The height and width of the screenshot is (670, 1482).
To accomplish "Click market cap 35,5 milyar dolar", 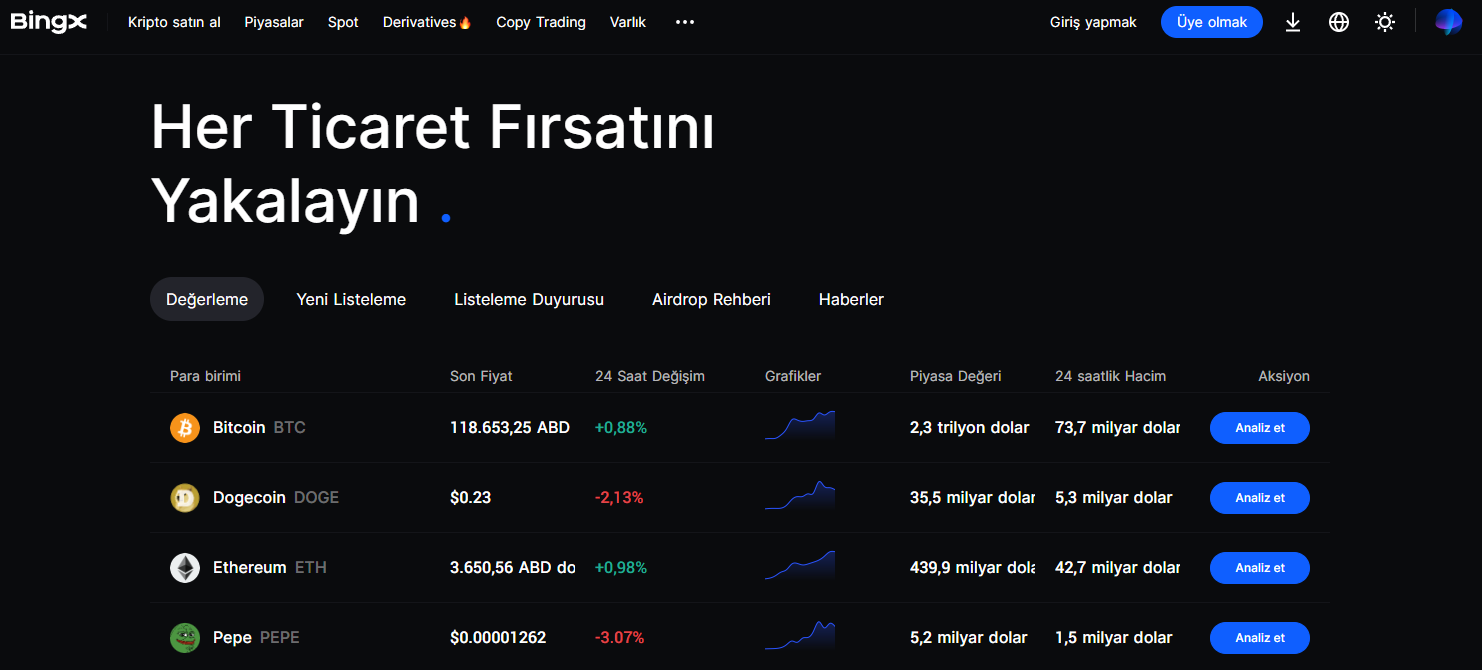I will [973, 498].
